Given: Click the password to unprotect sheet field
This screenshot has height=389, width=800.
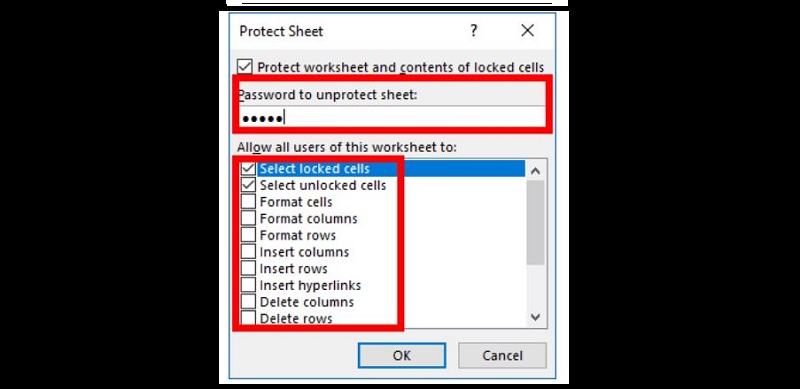Looking at the screenshot, I should point(391,118).
